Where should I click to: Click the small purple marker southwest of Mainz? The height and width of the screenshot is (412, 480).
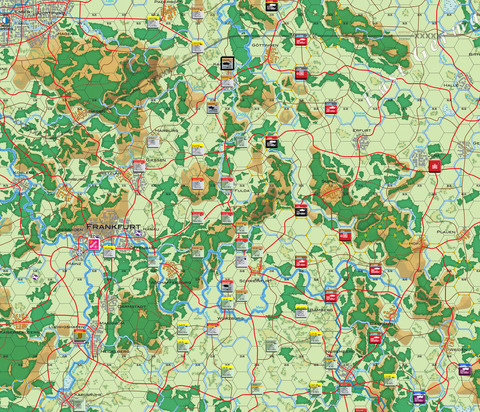click(35, 277)
